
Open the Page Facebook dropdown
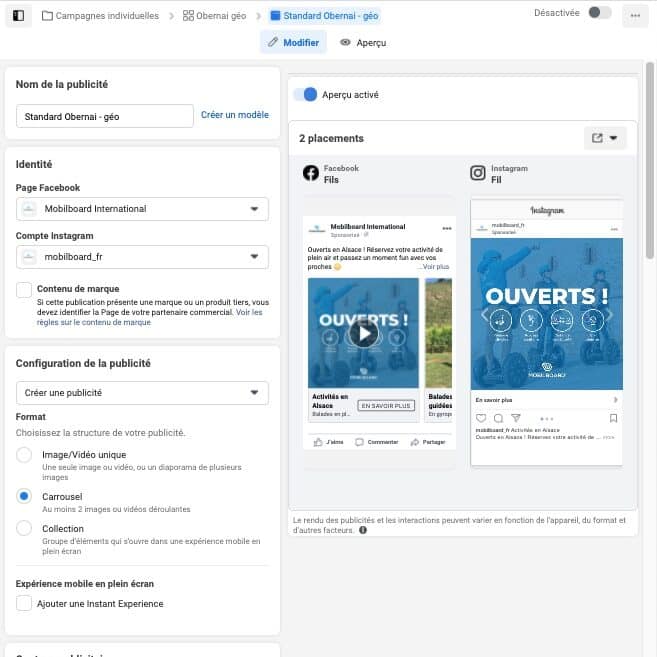click(x=142, y=209)
